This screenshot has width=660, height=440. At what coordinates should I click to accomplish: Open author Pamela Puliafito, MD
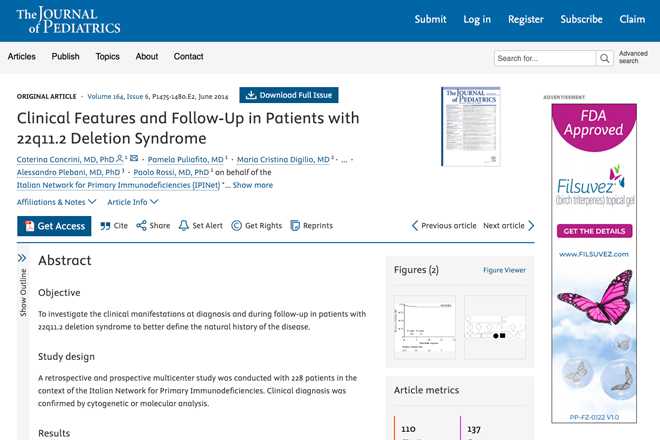point(185,160)
